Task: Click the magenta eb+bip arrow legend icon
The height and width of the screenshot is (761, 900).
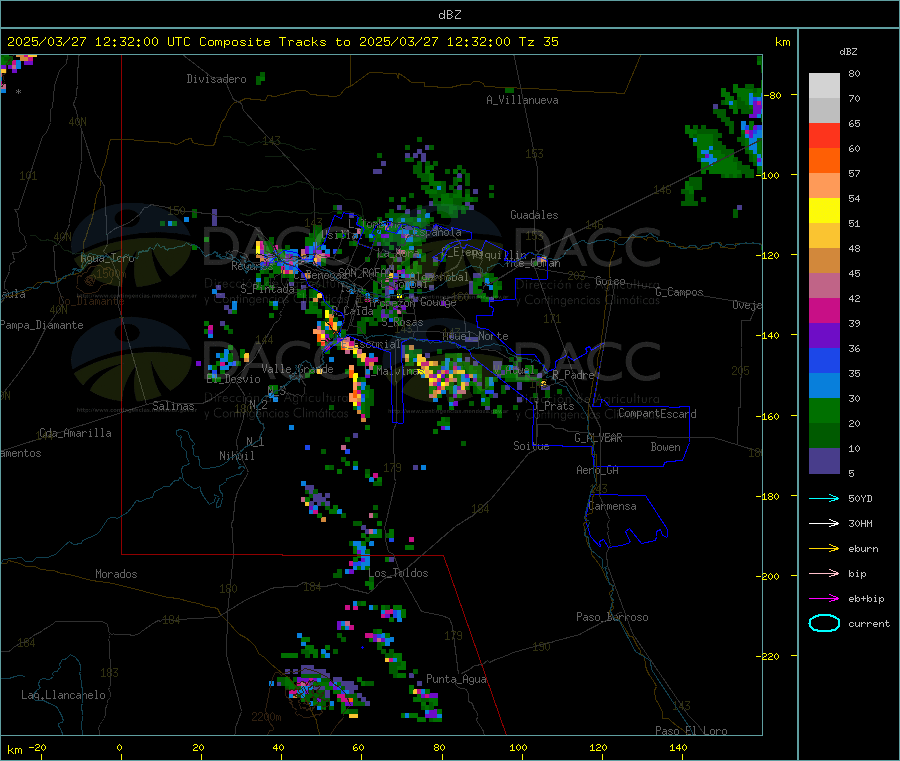Action: 824,599
